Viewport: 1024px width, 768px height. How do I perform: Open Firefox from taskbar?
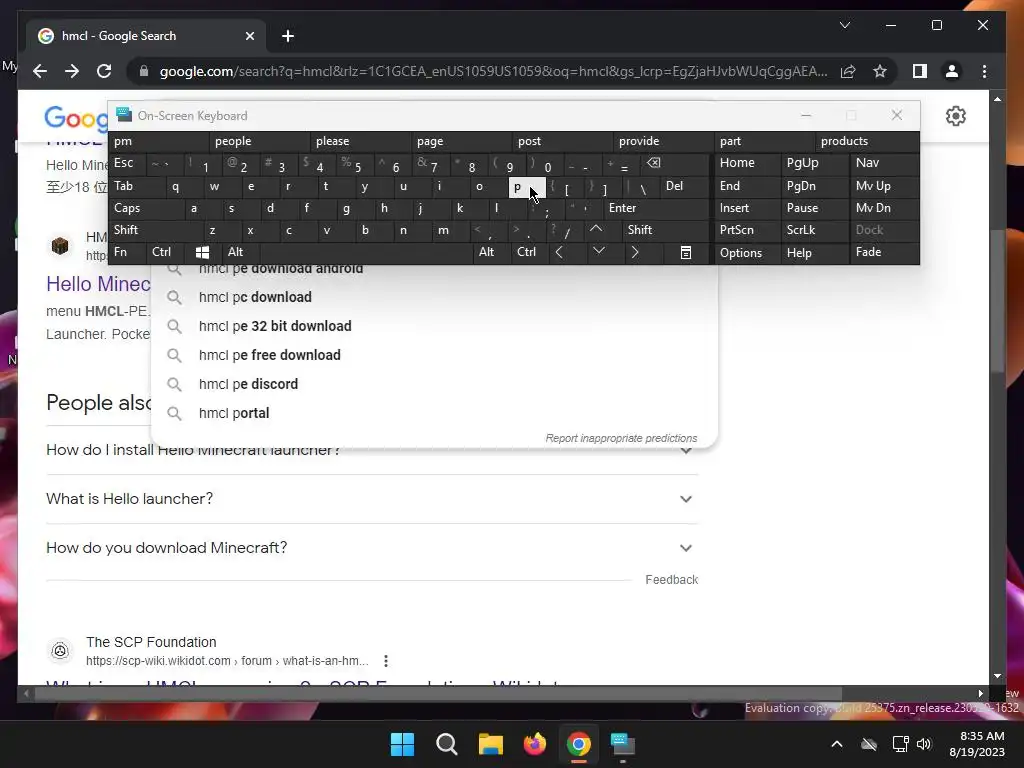coord(535,744)
